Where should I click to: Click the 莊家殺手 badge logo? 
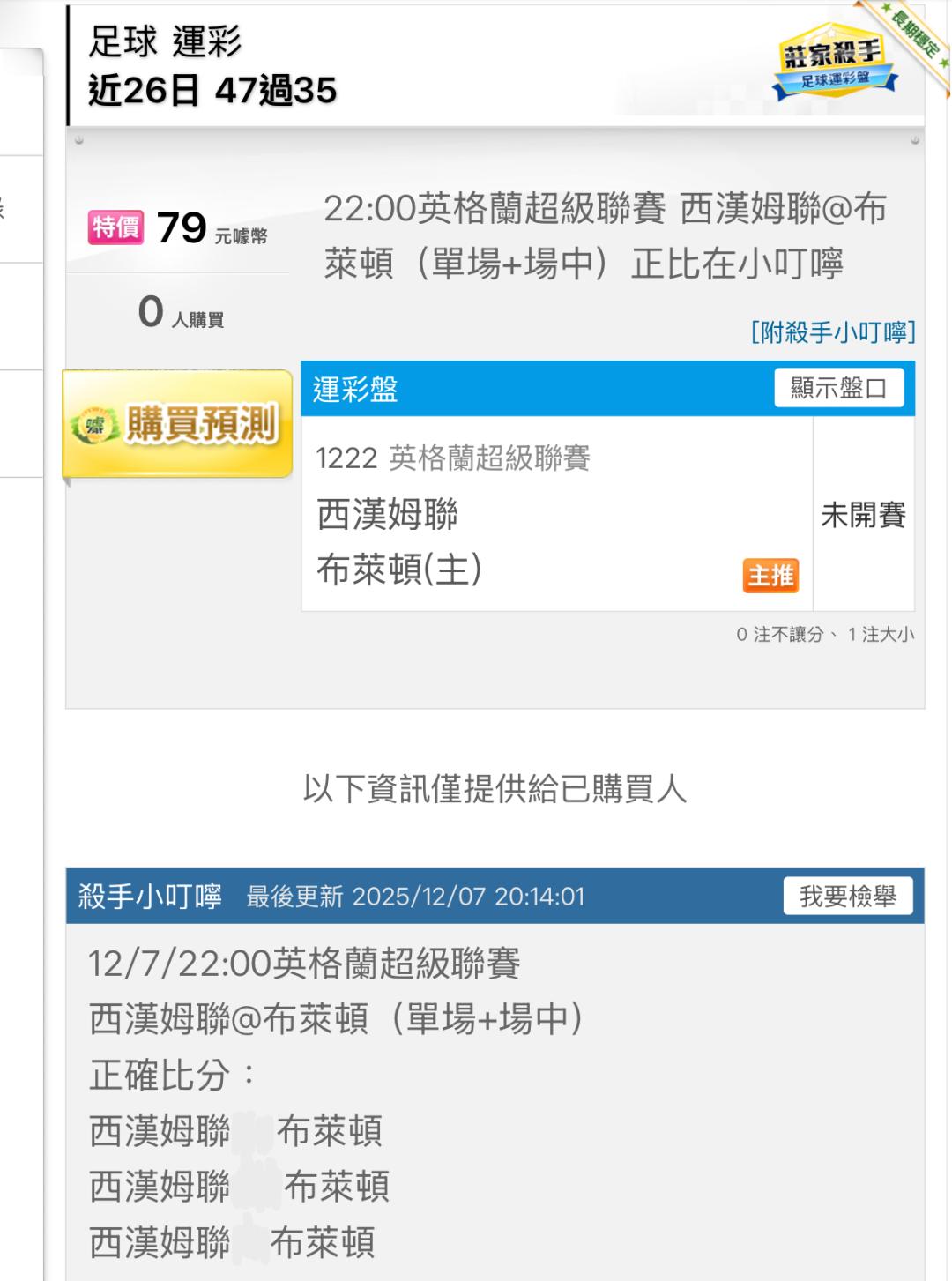[833, 63]
